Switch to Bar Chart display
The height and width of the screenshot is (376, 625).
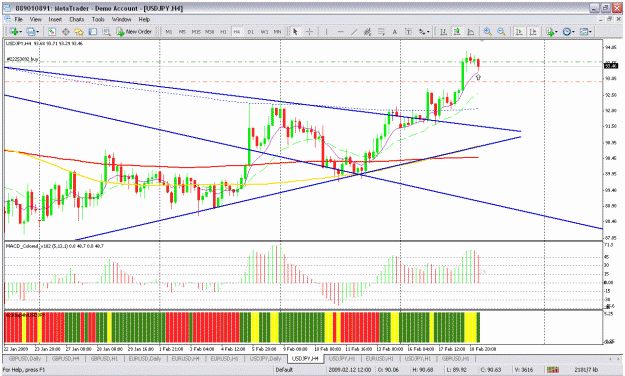[x=443, y=31]
